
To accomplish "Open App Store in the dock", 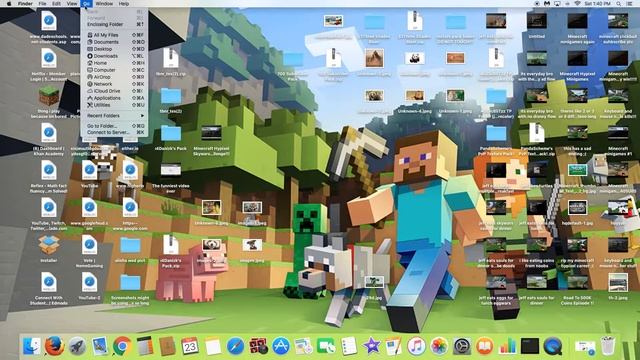I will tap(281, 346).
